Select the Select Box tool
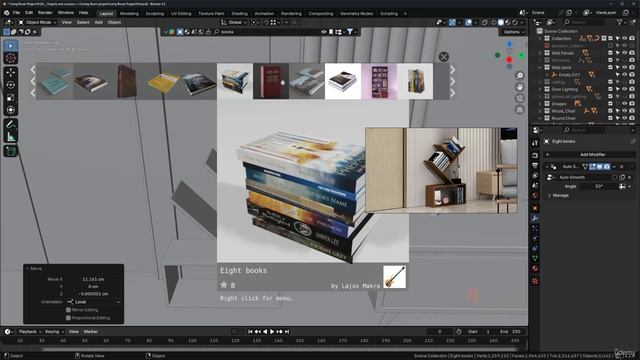Image resolution: width=640 pixels, height=360 pixels. click(x=11, y=46)
